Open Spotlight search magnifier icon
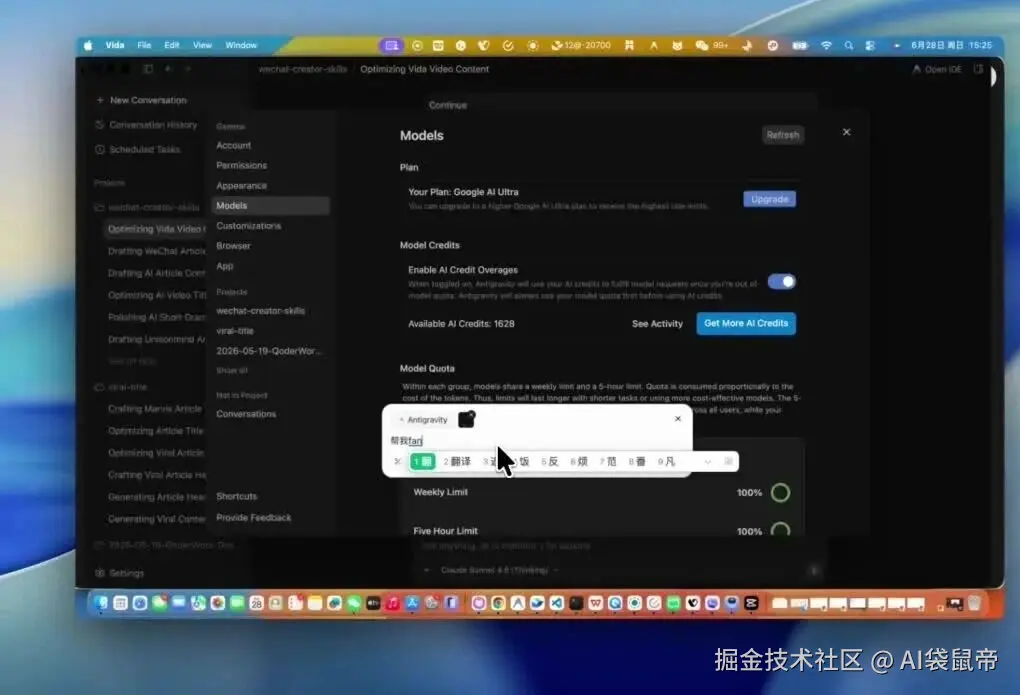 pyautogui.click(x=849, y=45)
